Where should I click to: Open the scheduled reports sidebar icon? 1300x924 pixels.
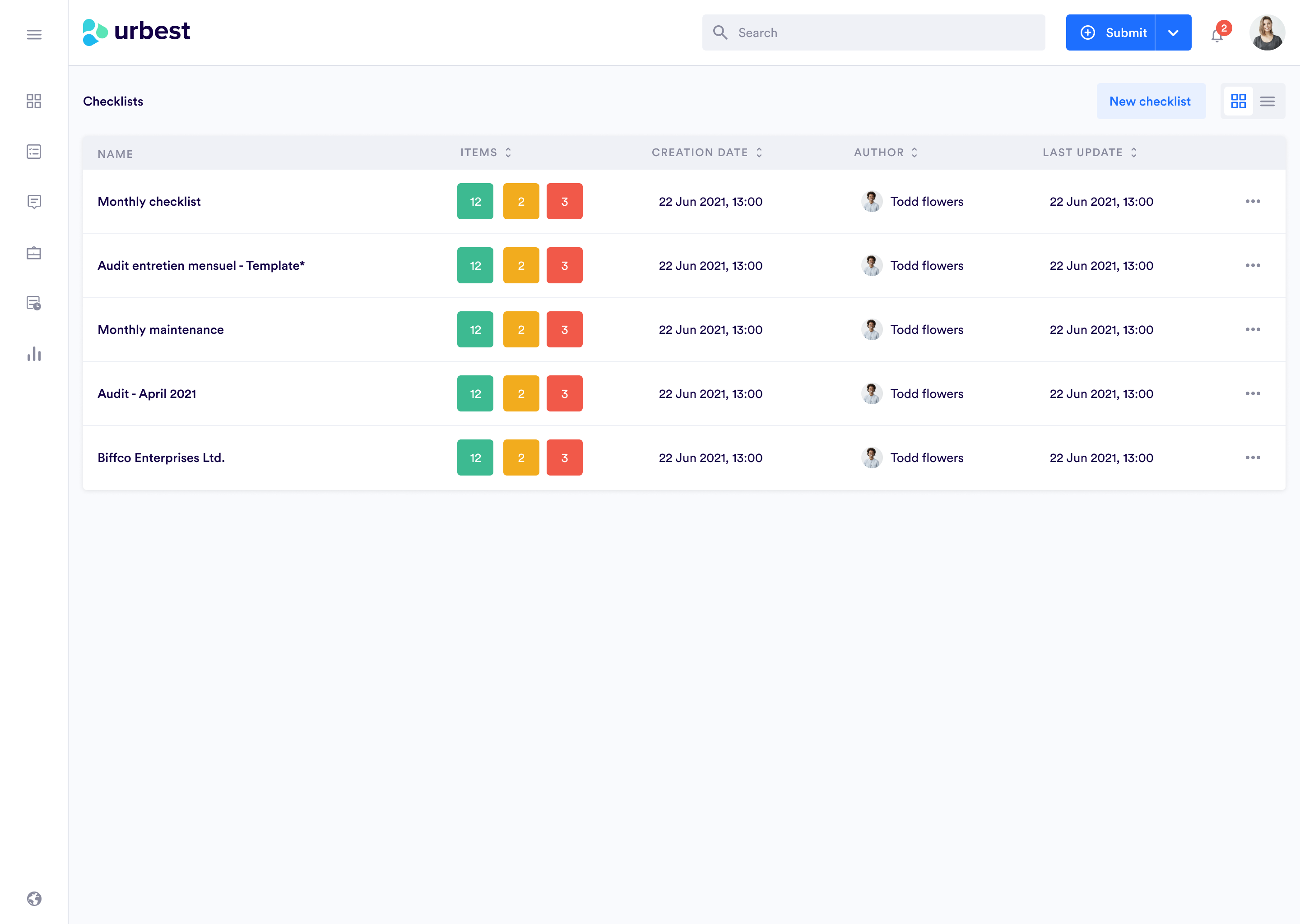pos(34,303)
